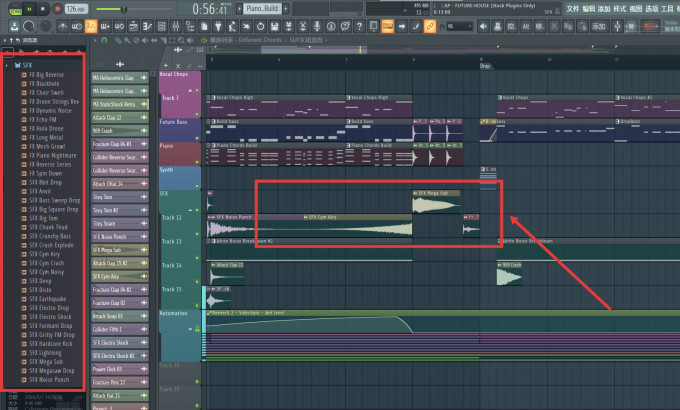This screenshot has width=680, height=410.
Task: Pause playback with the pause button
Action: click(x=29, y=9)
